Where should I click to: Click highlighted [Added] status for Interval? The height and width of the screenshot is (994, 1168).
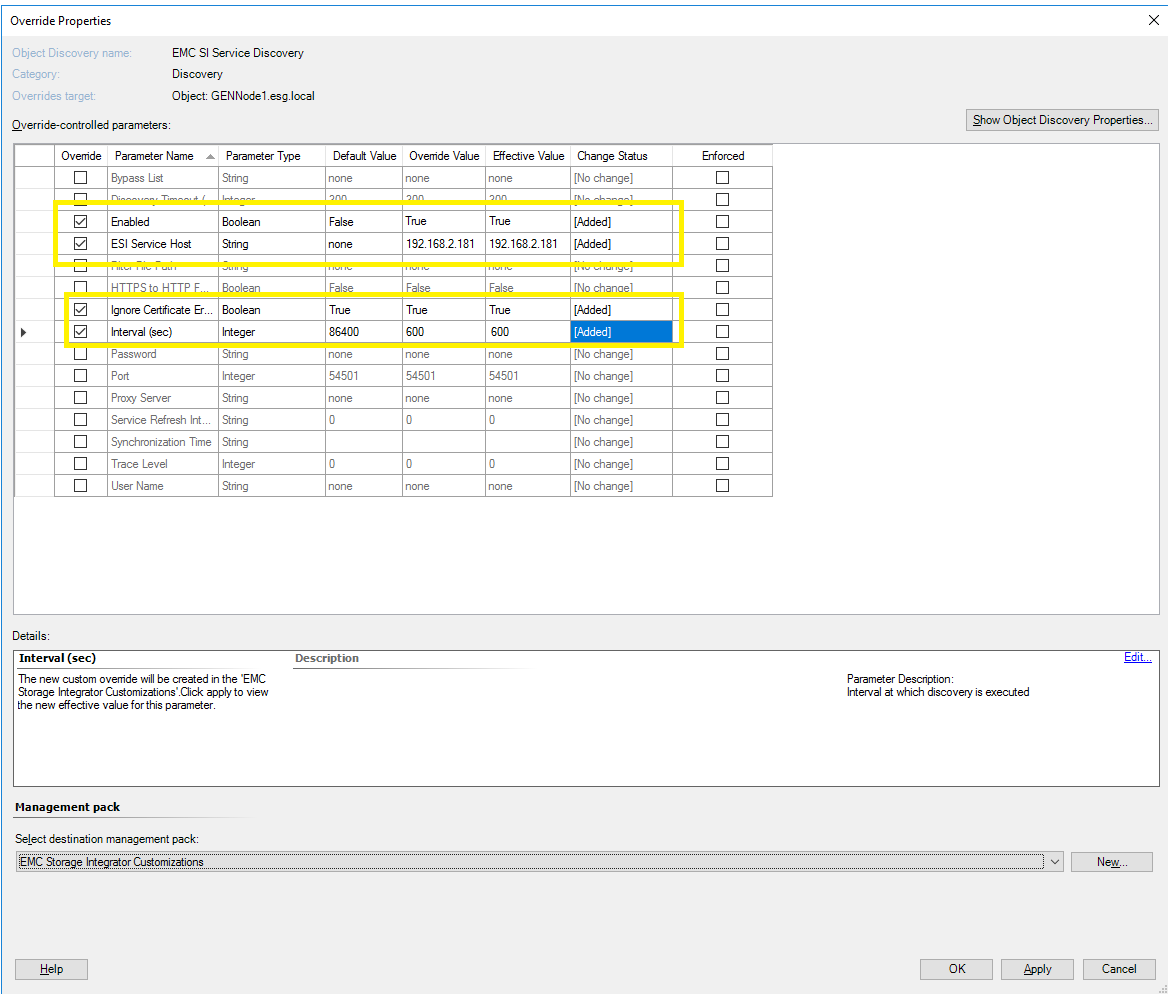pos(621,332)
